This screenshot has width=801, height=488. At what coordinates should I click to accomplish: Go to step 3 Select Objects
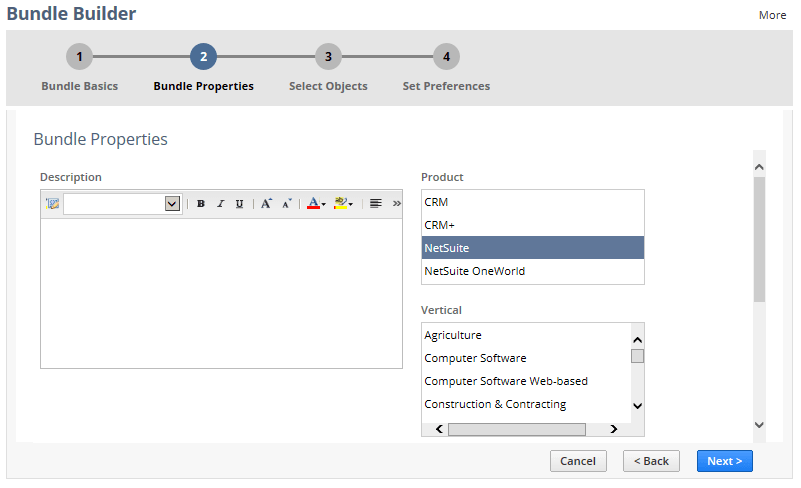click(x=328, y=57)
